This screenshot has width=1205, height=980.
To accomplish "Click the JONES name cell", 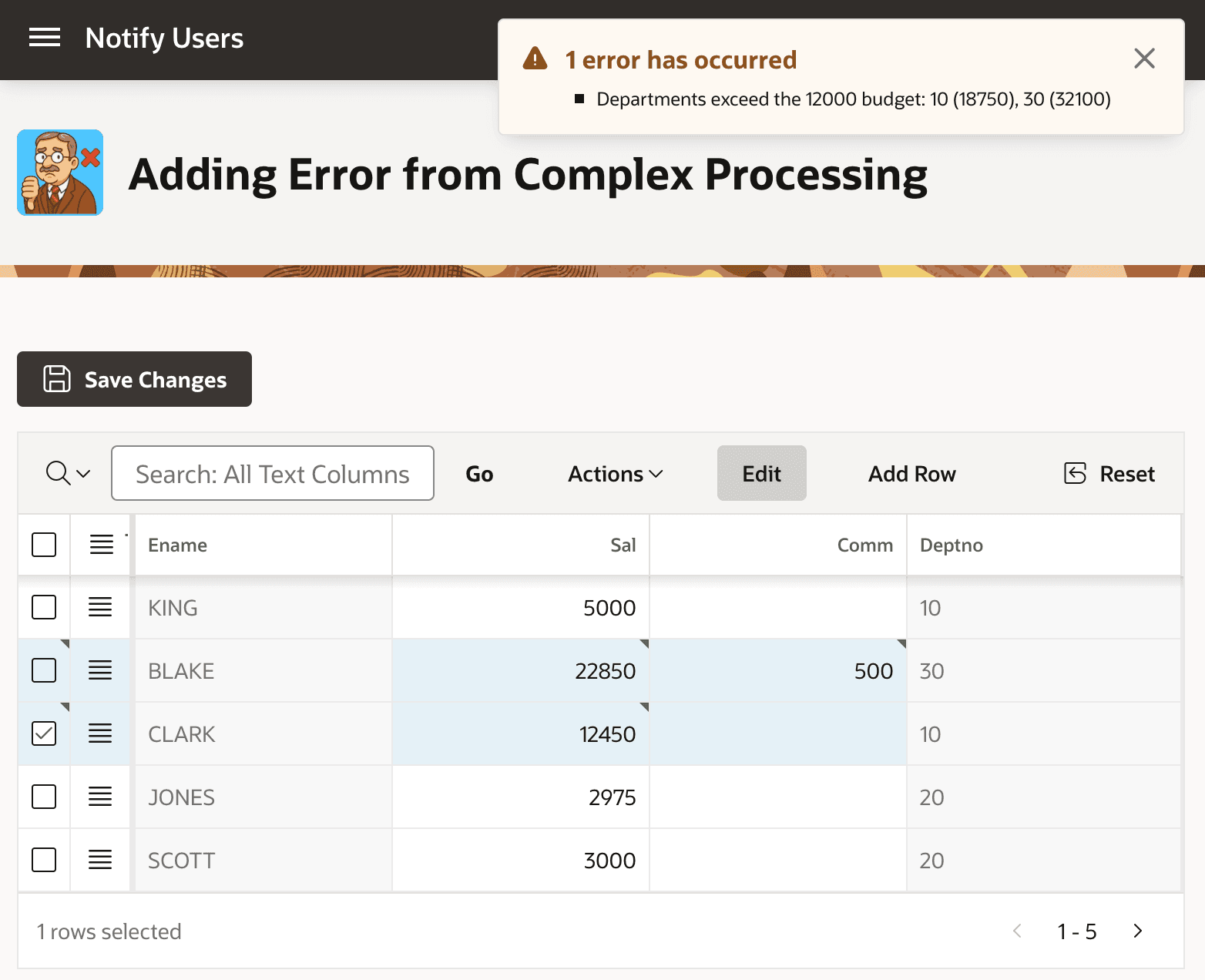I will coord(263,797).
